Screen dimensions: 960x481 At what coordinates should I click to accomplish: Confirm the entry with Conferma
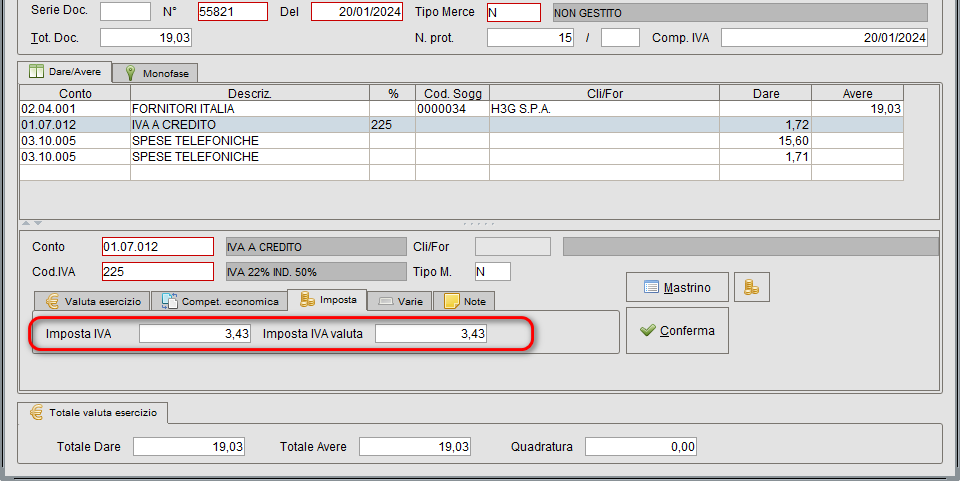click(x=677, y=330)
